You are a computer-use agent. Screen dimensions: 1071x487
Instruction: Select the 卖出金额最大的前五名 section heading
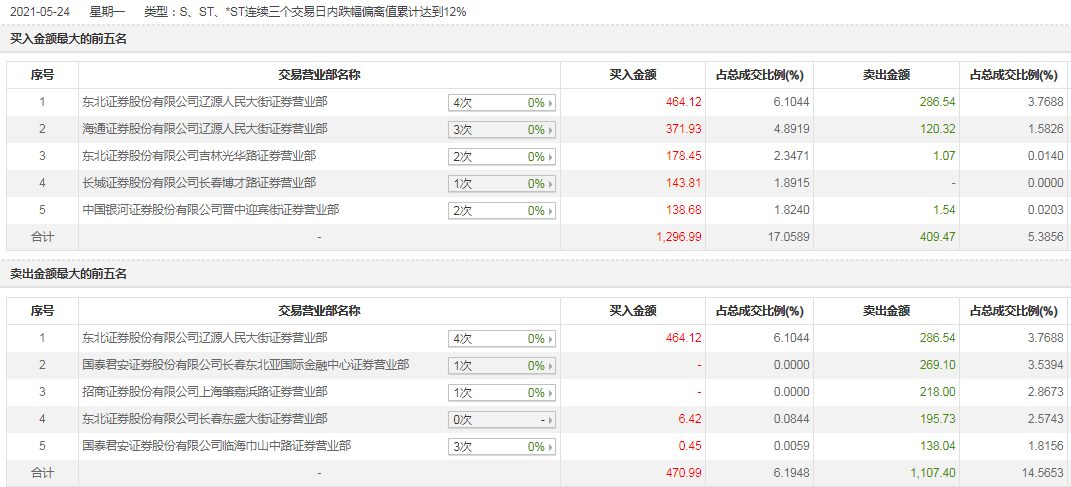pos(69,275)
